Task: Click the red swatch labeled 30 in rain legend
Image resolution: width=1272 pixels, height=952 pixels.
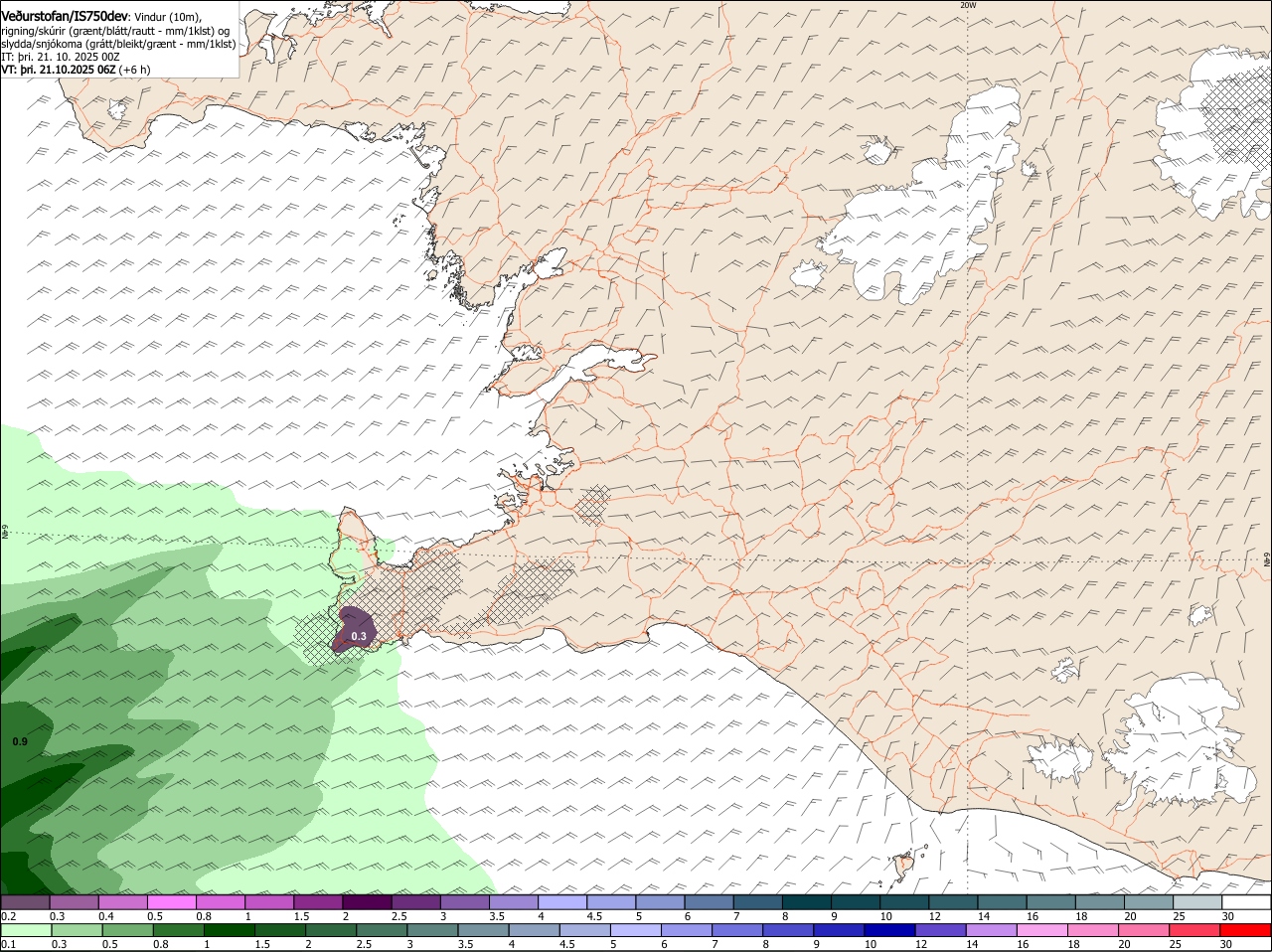Action: point(1246,930)
